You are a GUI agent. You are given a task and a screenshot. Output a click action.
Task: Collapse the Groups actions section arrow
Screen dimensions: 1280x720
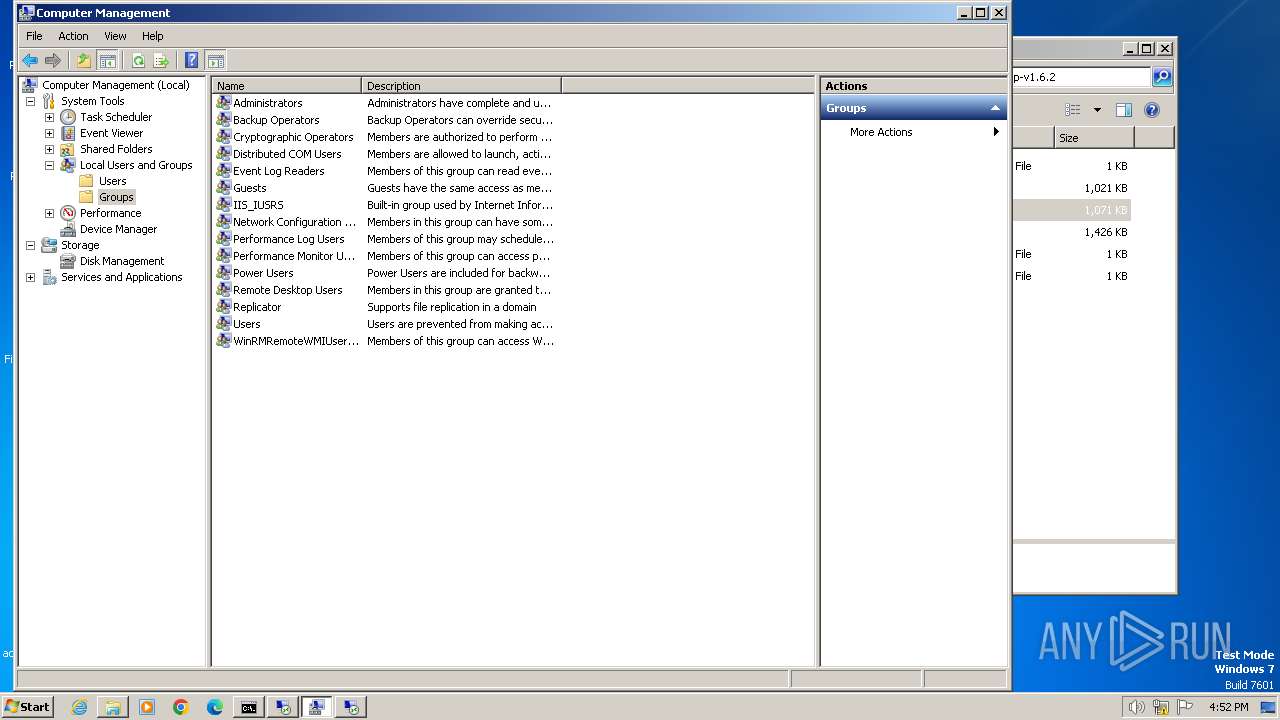[x=995, y=108]
